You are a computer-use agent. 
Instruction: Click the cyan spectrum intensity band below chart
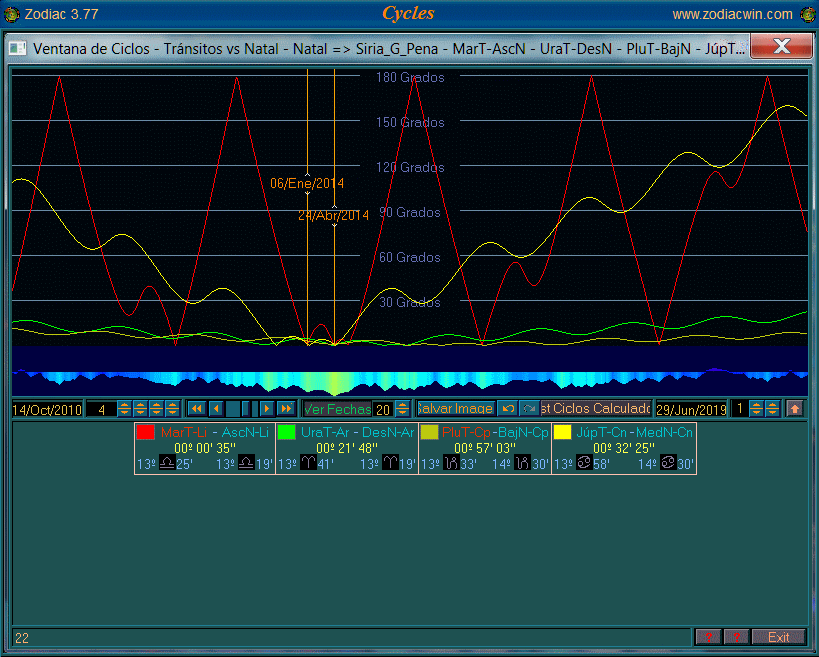coord(410,383)
